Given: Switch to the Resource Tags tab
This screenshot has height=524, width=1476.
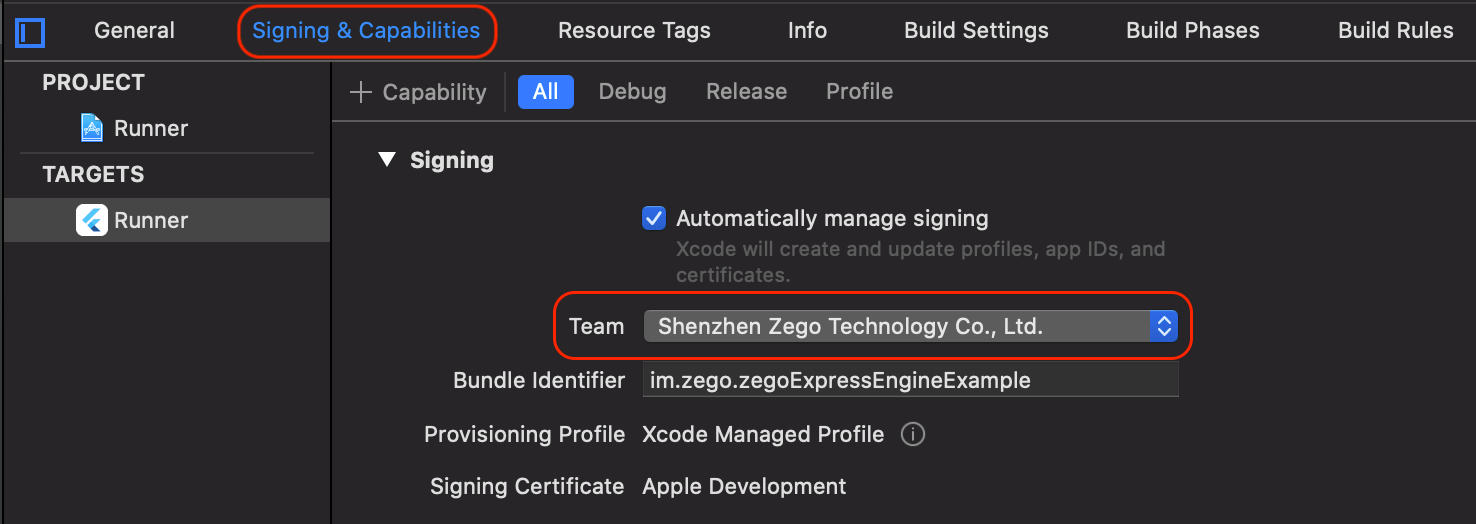Looking at the screenshot, I should [634, 31].
